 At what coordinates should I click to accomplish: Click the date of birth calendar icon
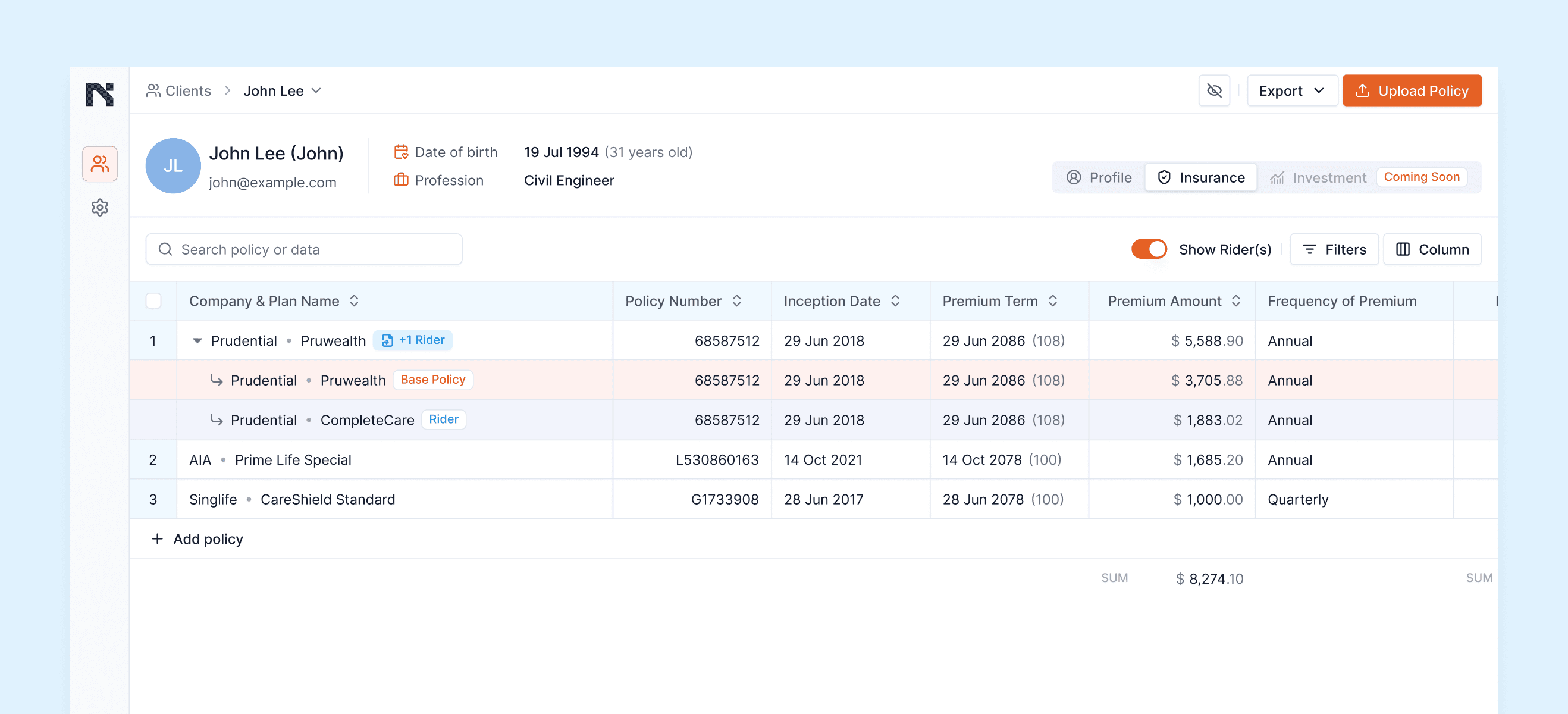click(x=401, y=152)
